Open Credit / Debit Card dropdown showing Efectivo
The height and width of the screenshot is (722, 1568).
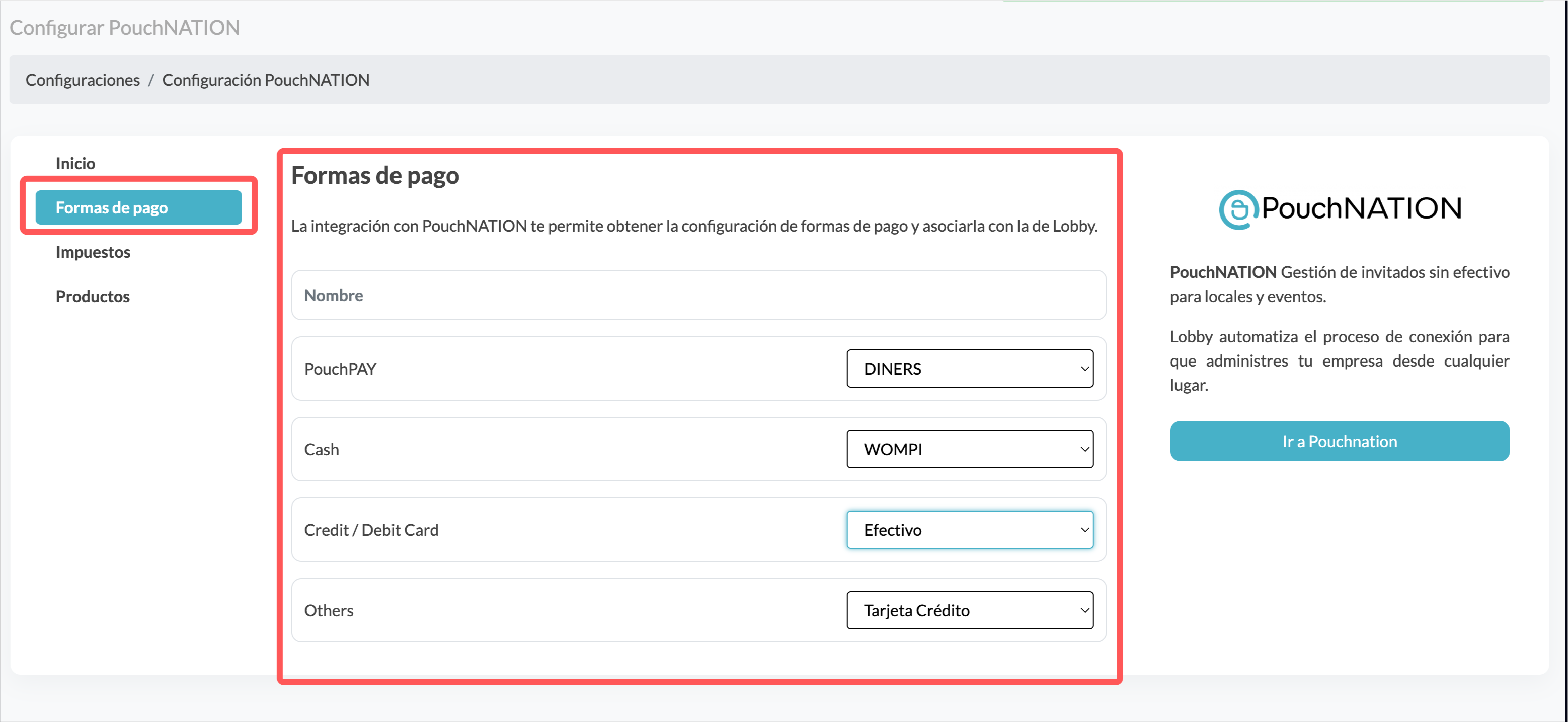coord(970,530)
